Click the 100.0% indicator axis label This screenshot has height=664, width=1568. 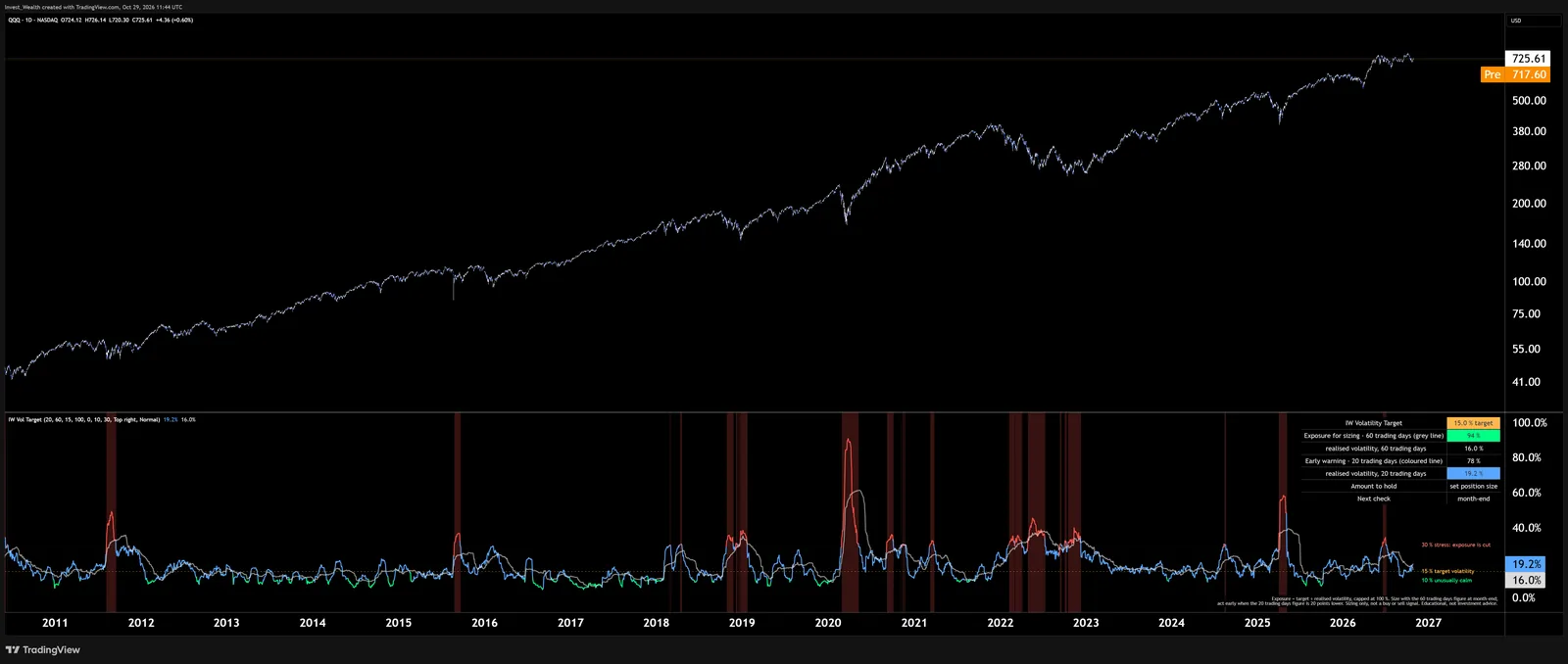pos(1530,423)
